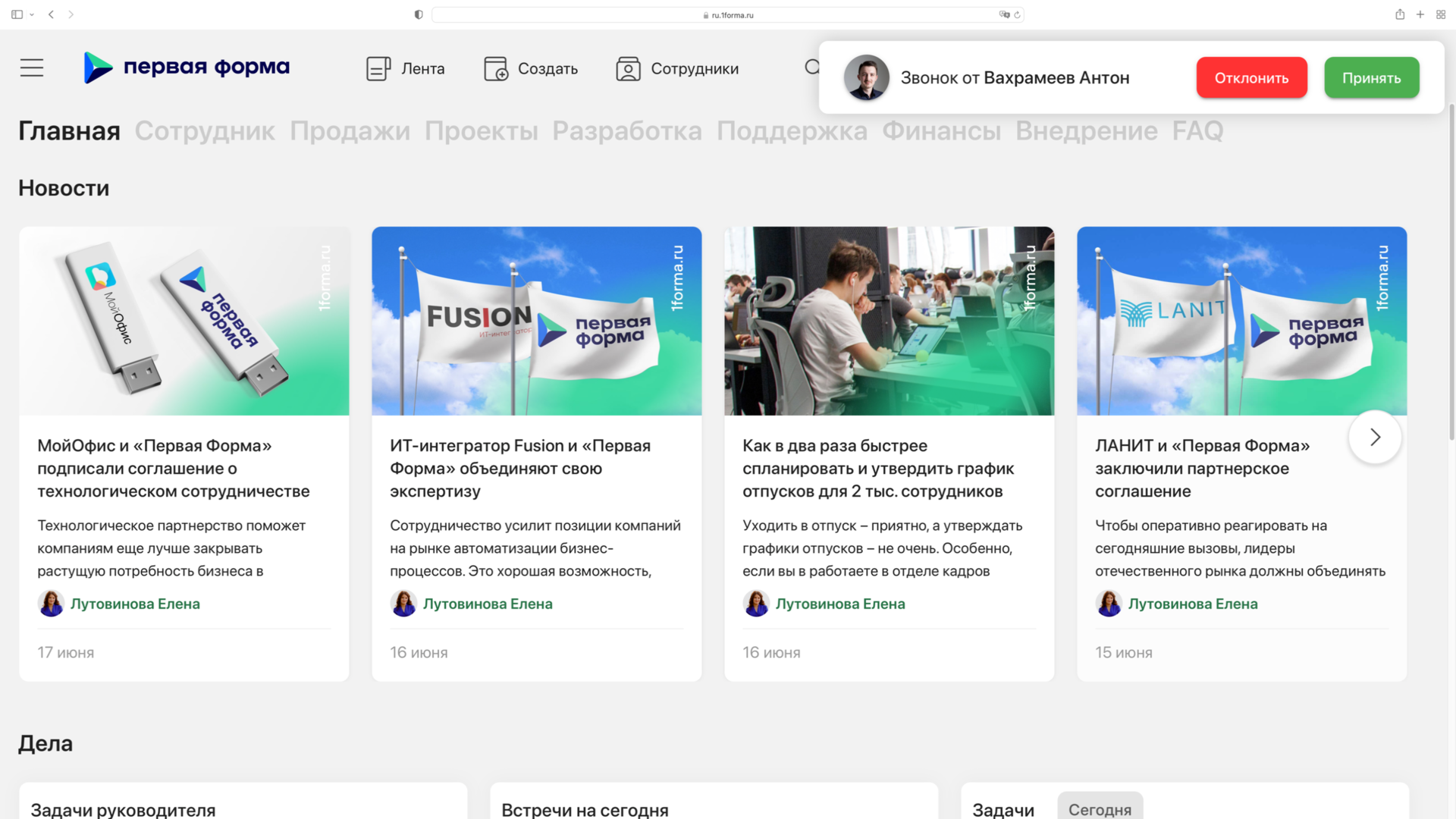Select the Сегодня filter in Задачи

tap(1100, 809)
